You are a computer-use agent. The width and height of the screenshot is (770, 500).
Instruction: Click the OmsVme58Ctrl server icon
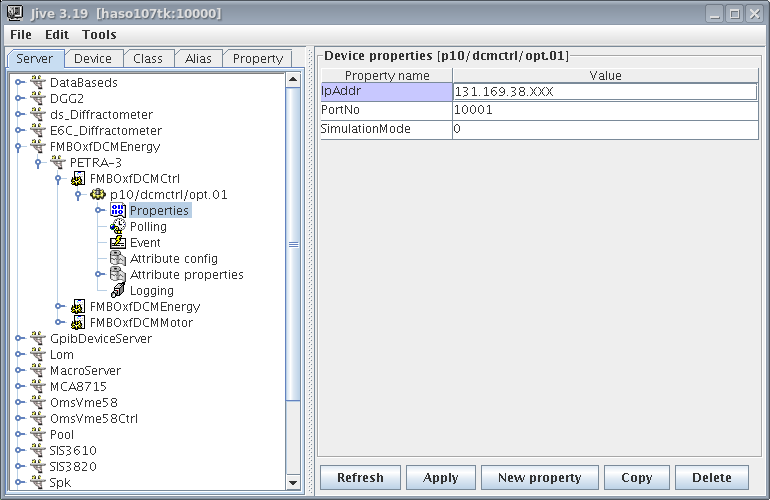point(38,418)
